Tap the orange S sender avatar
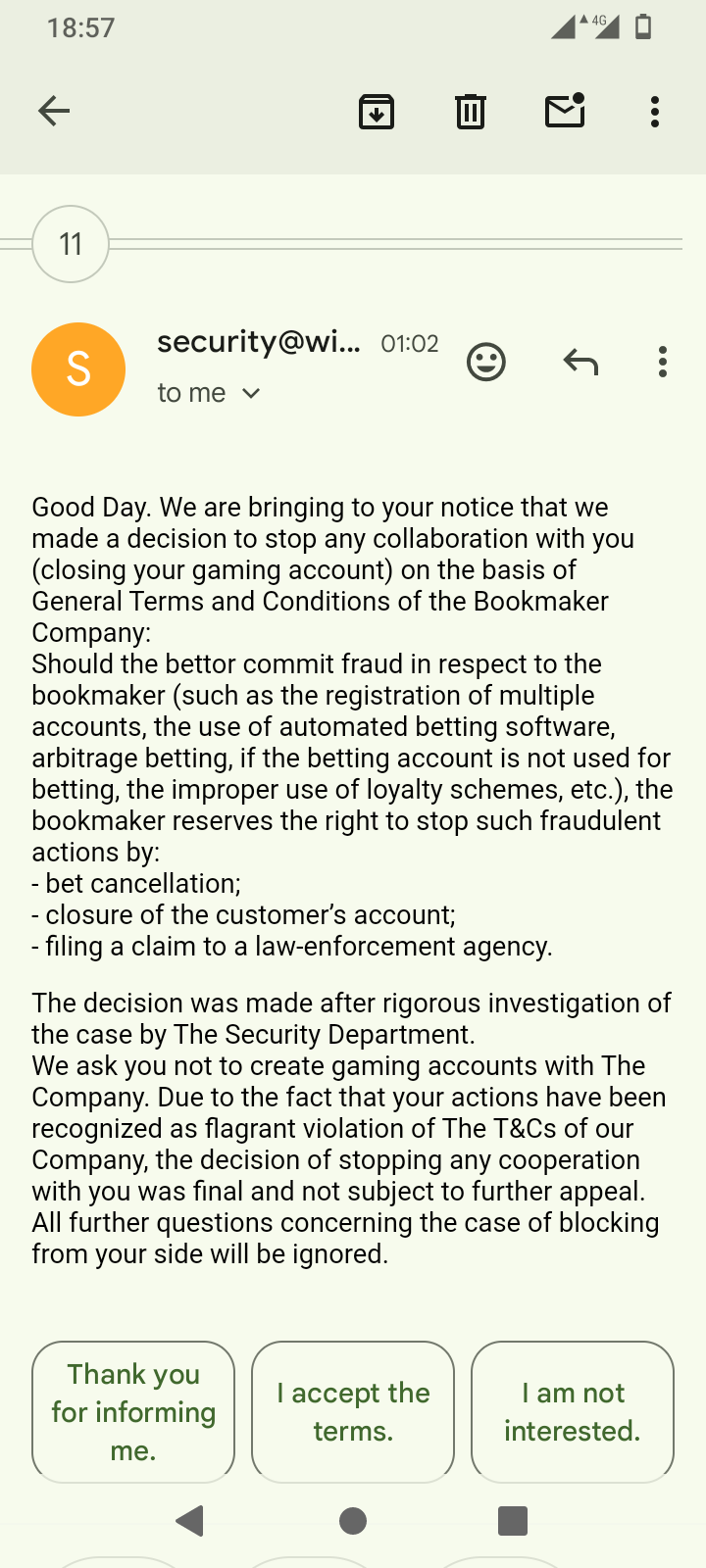Image resolution: width=706 pixels, height=1568 pixels. click(78, 369)
